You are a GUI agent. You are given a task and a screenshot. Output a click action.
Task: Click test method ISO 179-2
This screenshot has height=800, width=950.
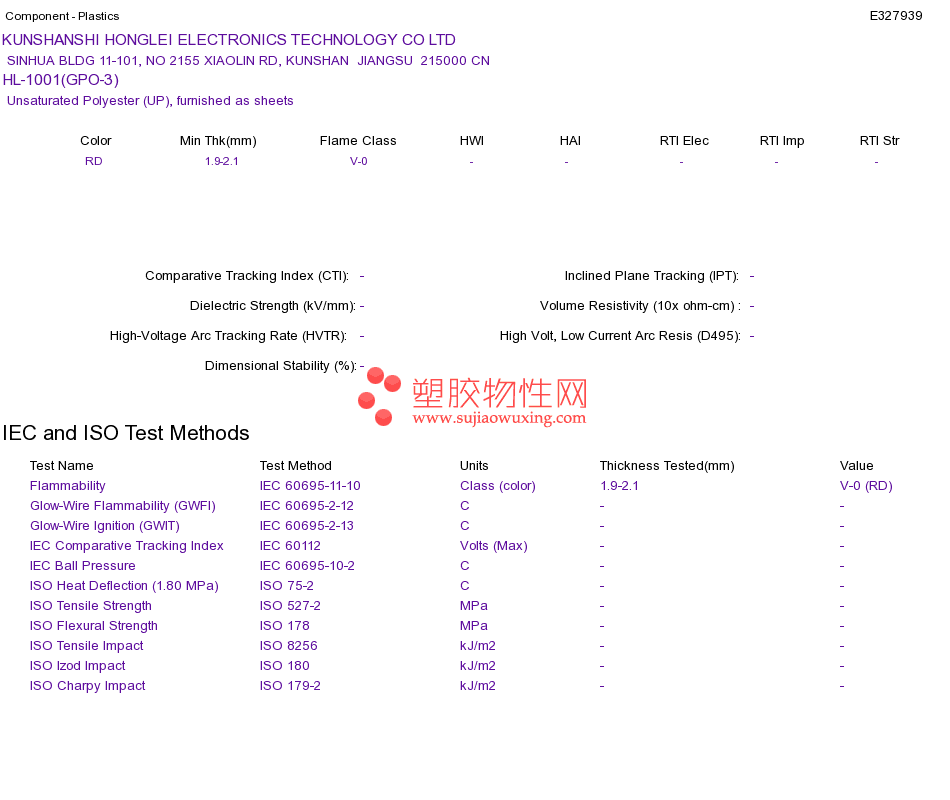[x=290, y=685]
